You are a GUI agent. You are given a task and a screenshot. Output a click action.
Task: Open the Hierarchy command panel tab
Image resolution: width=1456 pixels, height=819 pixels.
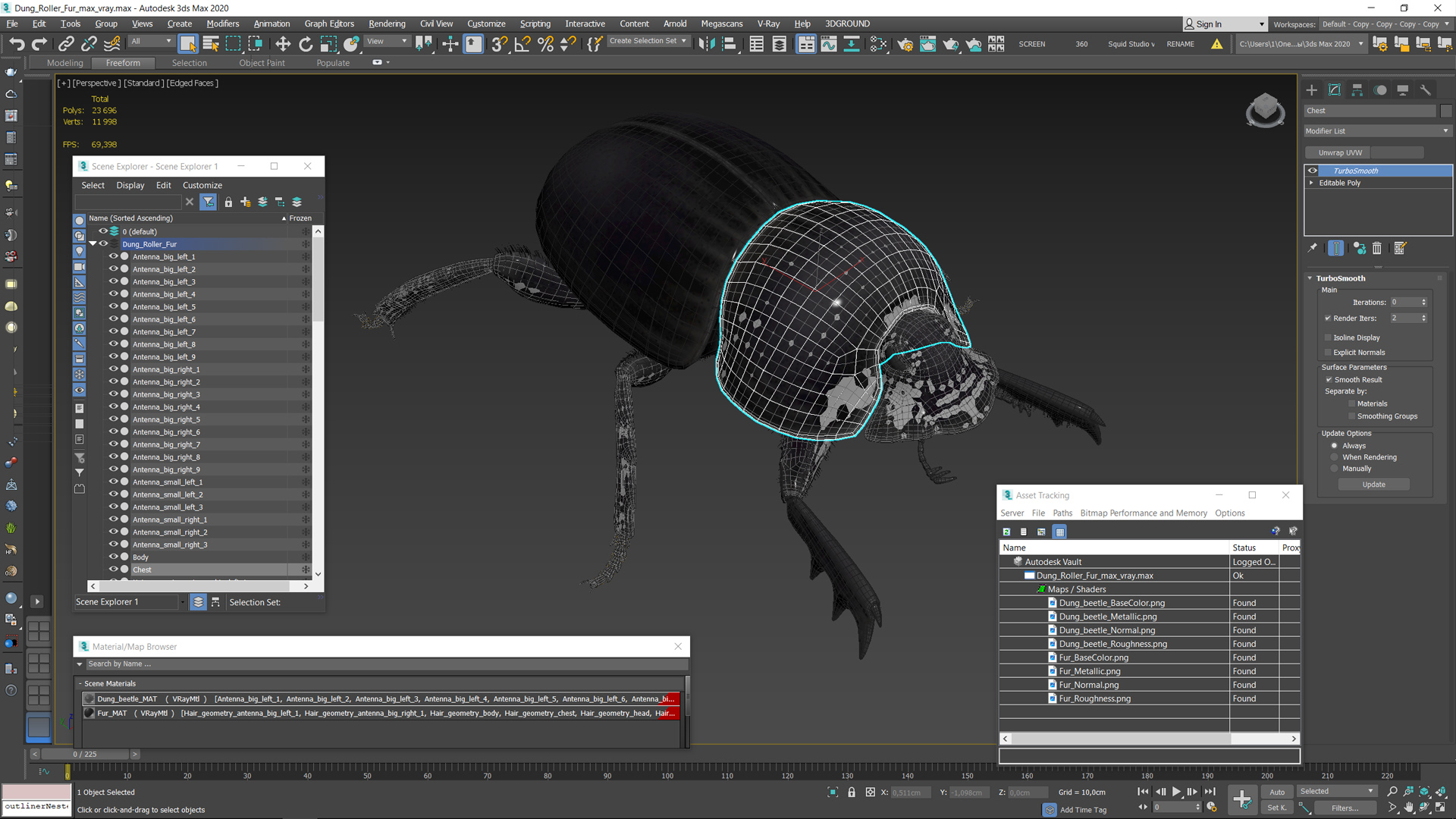click(1357, 90)
